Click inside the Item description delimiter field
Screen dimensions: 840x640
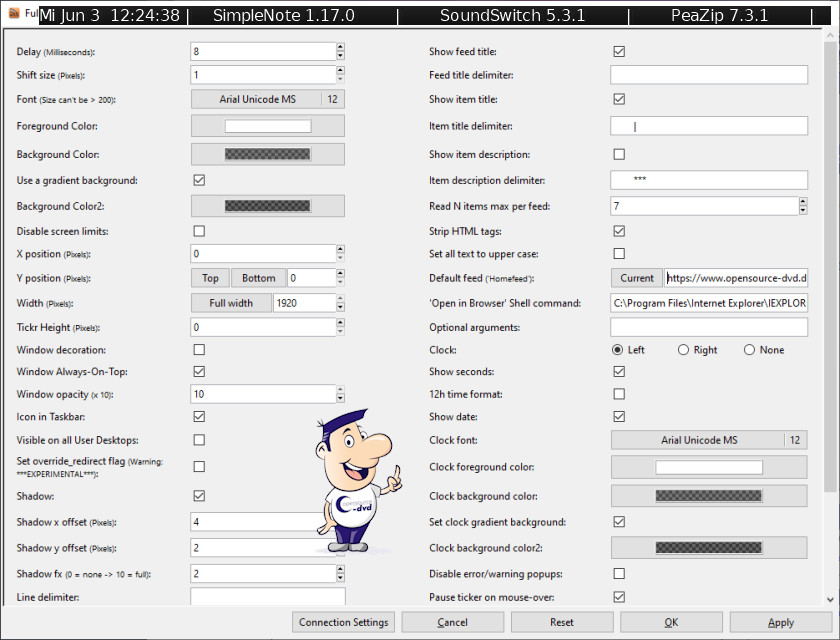pos(708,180)
